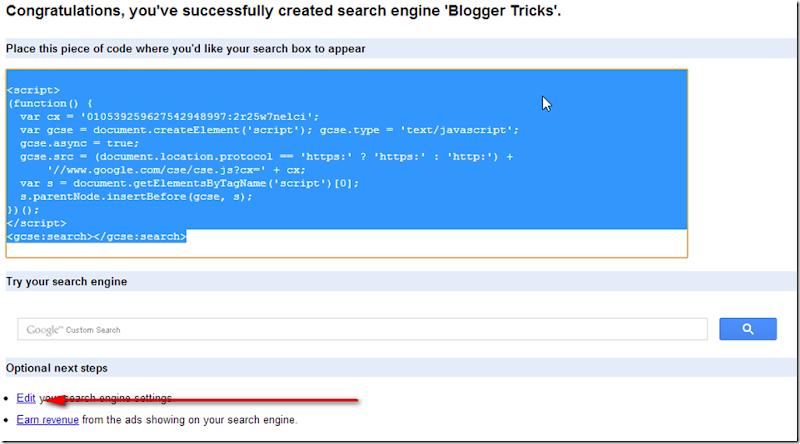Click the blank area below the selected code
Screen dimensions: 800x444
[346, 249]
